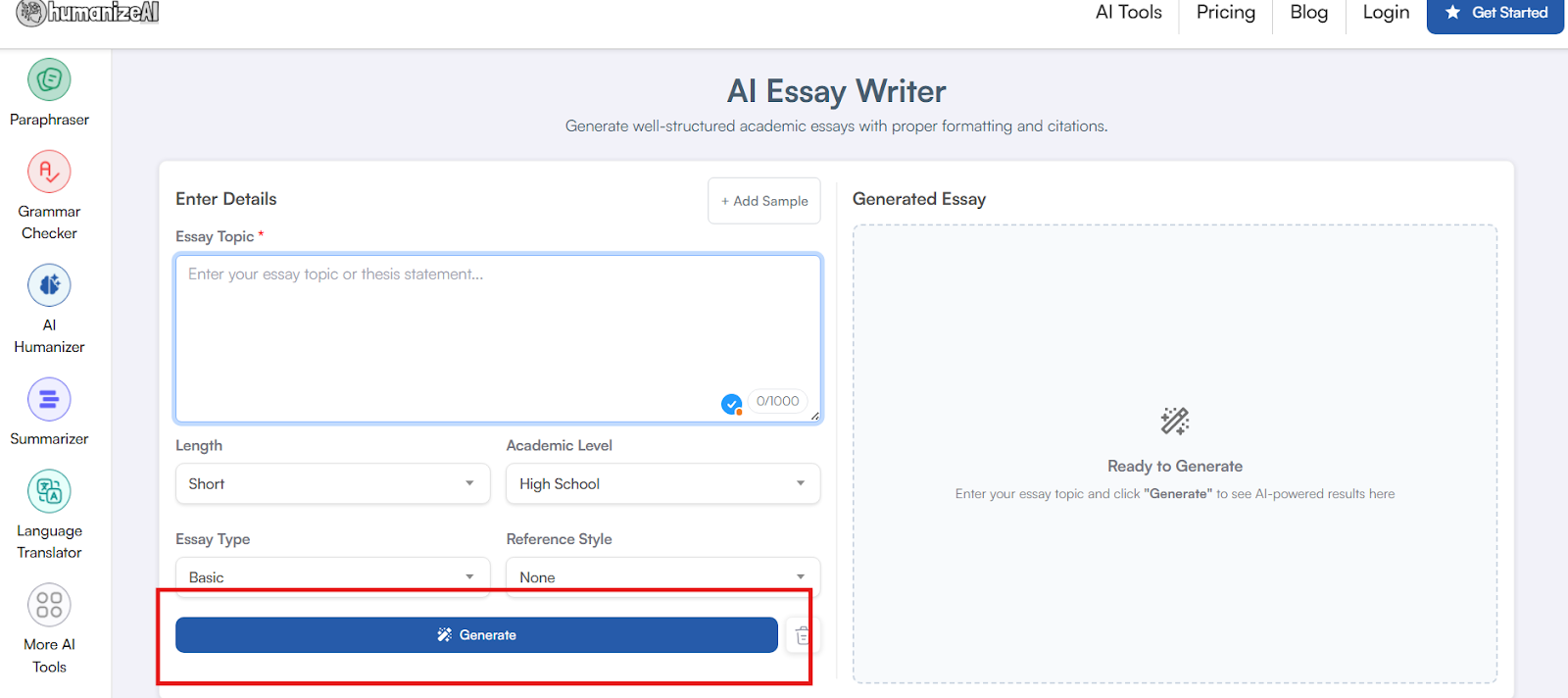Screen dimensions: 1568x698
Task: Open the Blog menu item
Action: 1308,13
